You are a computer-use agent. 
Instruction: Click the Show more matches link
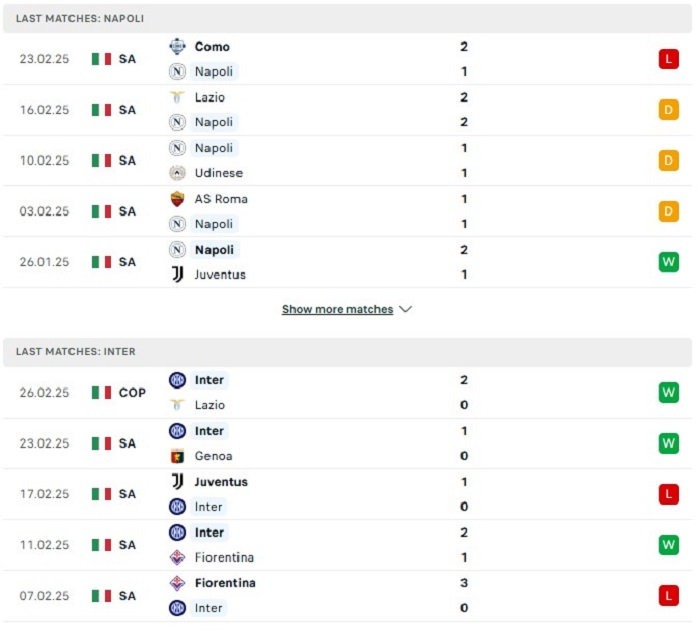[337, 310]
